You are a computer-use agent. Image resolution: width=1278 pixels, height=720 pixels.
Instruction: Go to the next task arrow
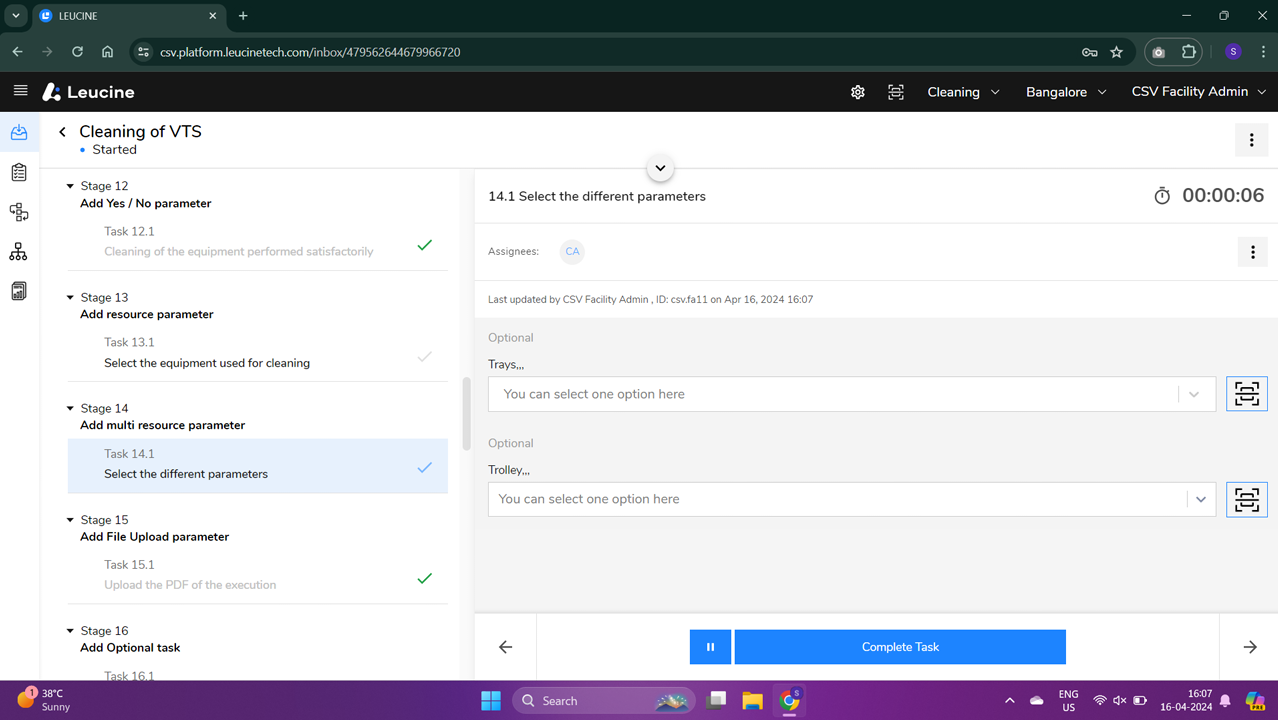tap(1250, 647)
